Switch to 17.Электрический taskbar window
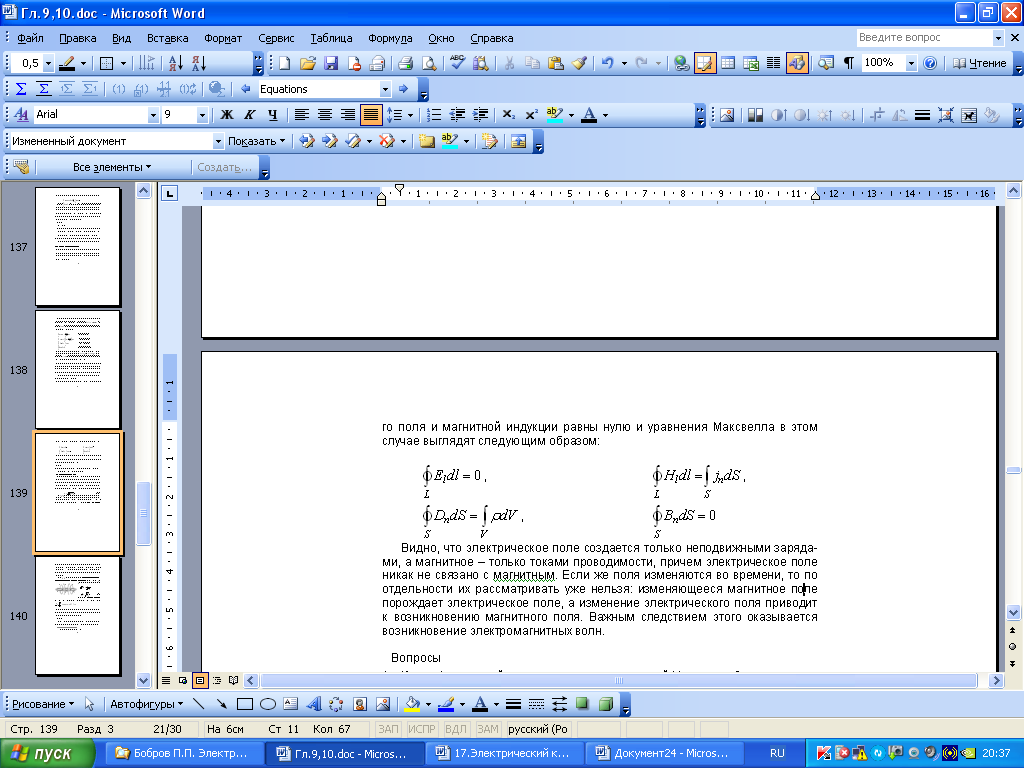The width and height of the screenshot is (1024, 768). tap(506, 754)
